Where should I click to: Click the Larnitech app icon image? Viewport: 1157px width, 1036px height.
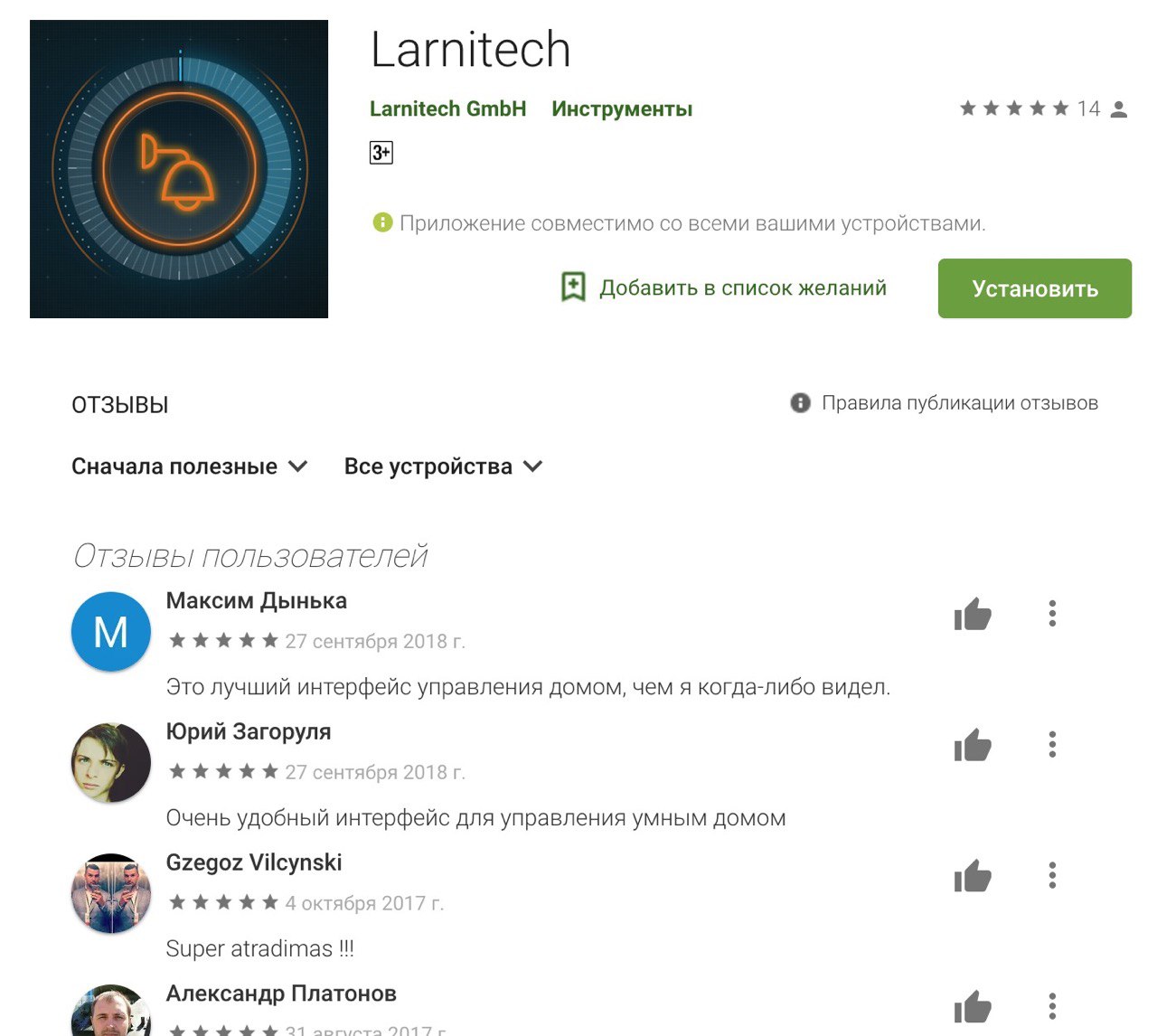tap(179, 169)
